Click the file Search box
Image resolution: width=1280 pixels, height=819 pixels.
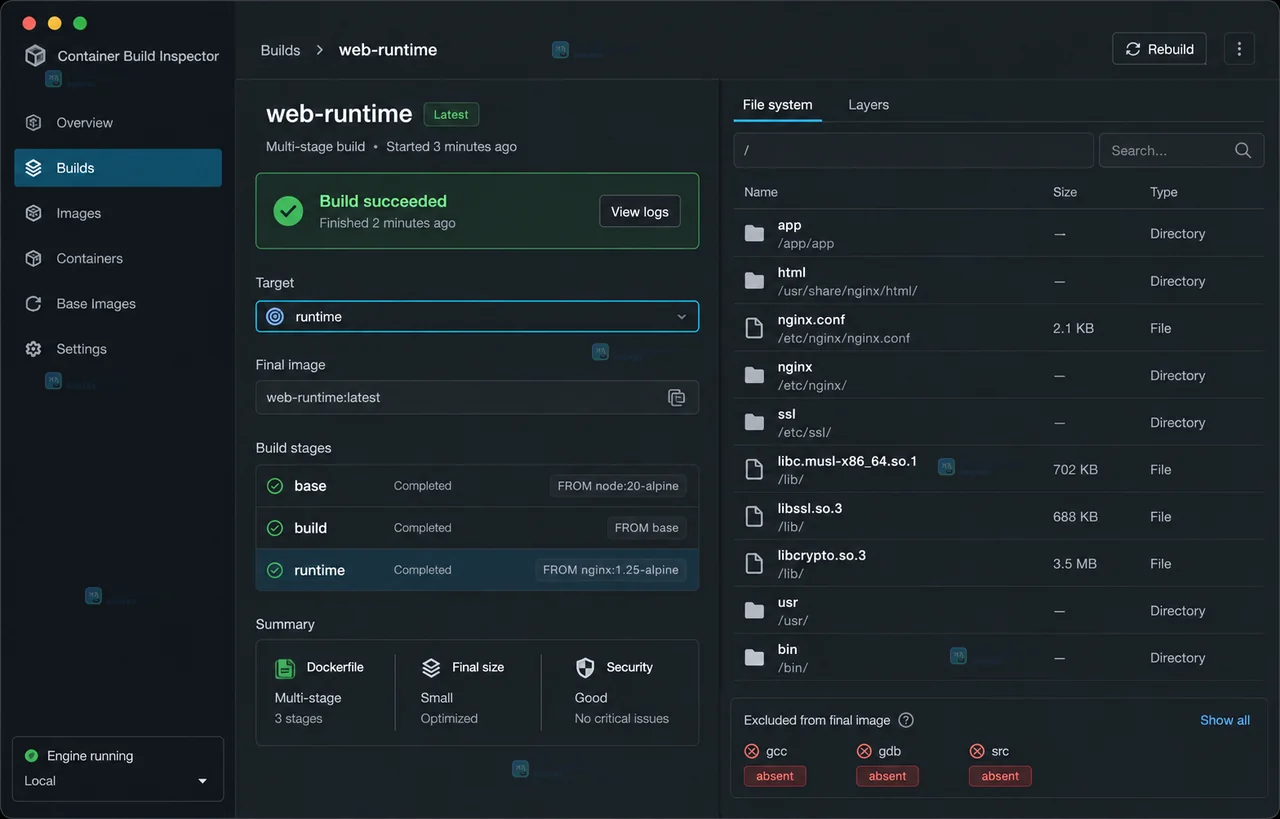(x=1181, y=151)
